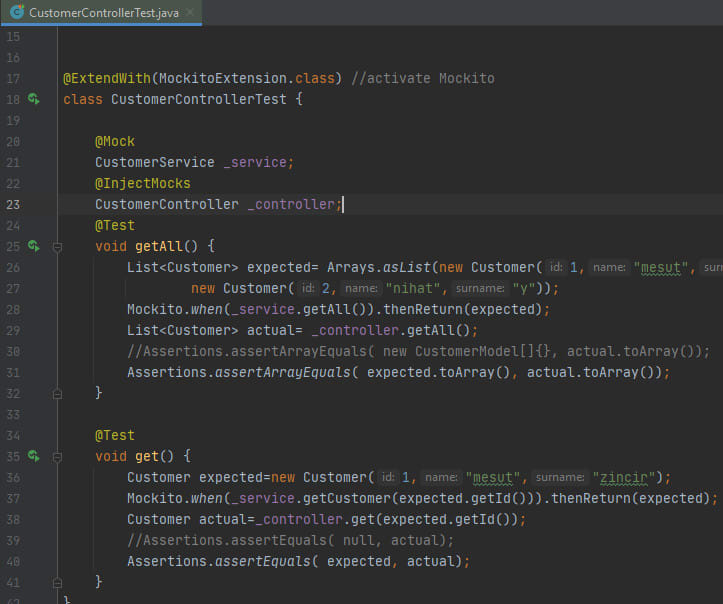The image size is (723, 604).
Task: Click the @ExtendWith annotation
Action: (x=107, y=78)
